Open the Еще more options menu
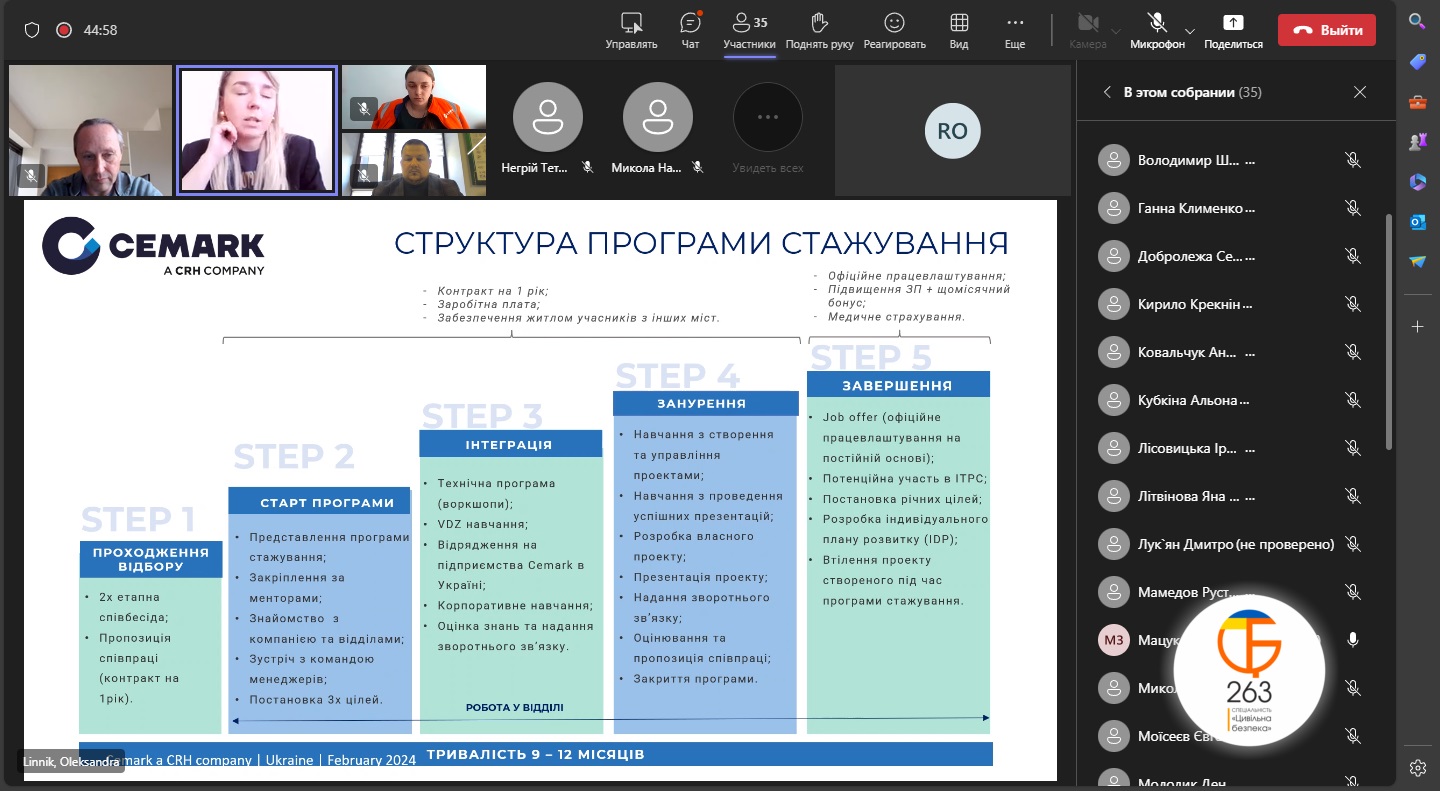 [1015, 30]
